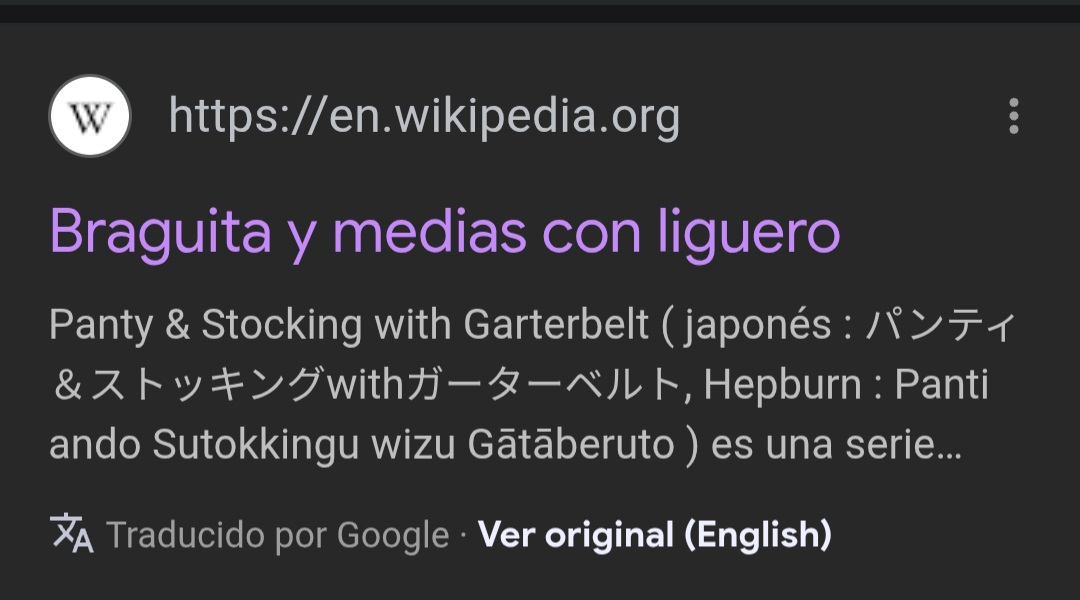Click the word 'Garterbelt' in the snippet

point(556,324)
